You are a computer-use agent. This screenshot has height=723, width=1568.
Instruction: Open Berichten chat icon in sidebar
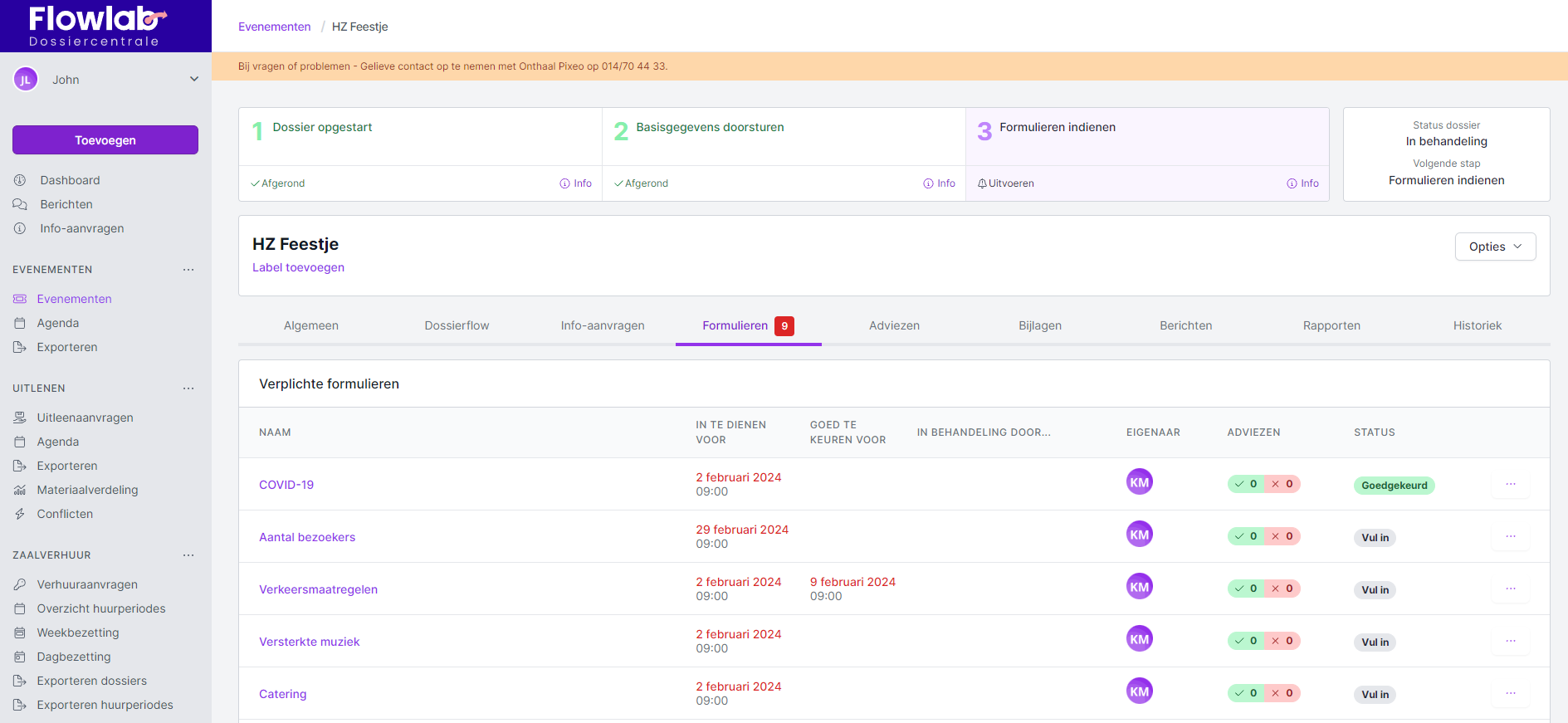click(20, 204)
